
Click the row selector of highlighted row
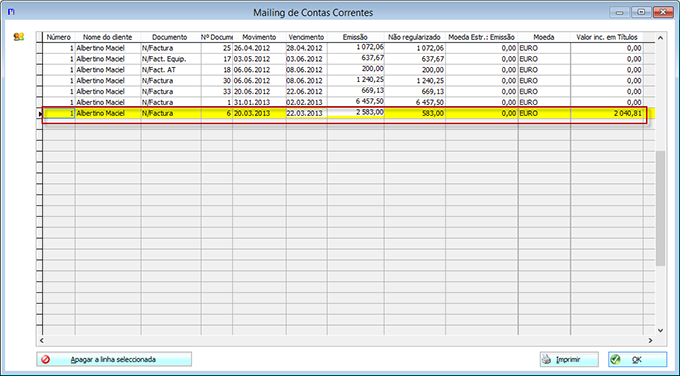pos(39,113)
